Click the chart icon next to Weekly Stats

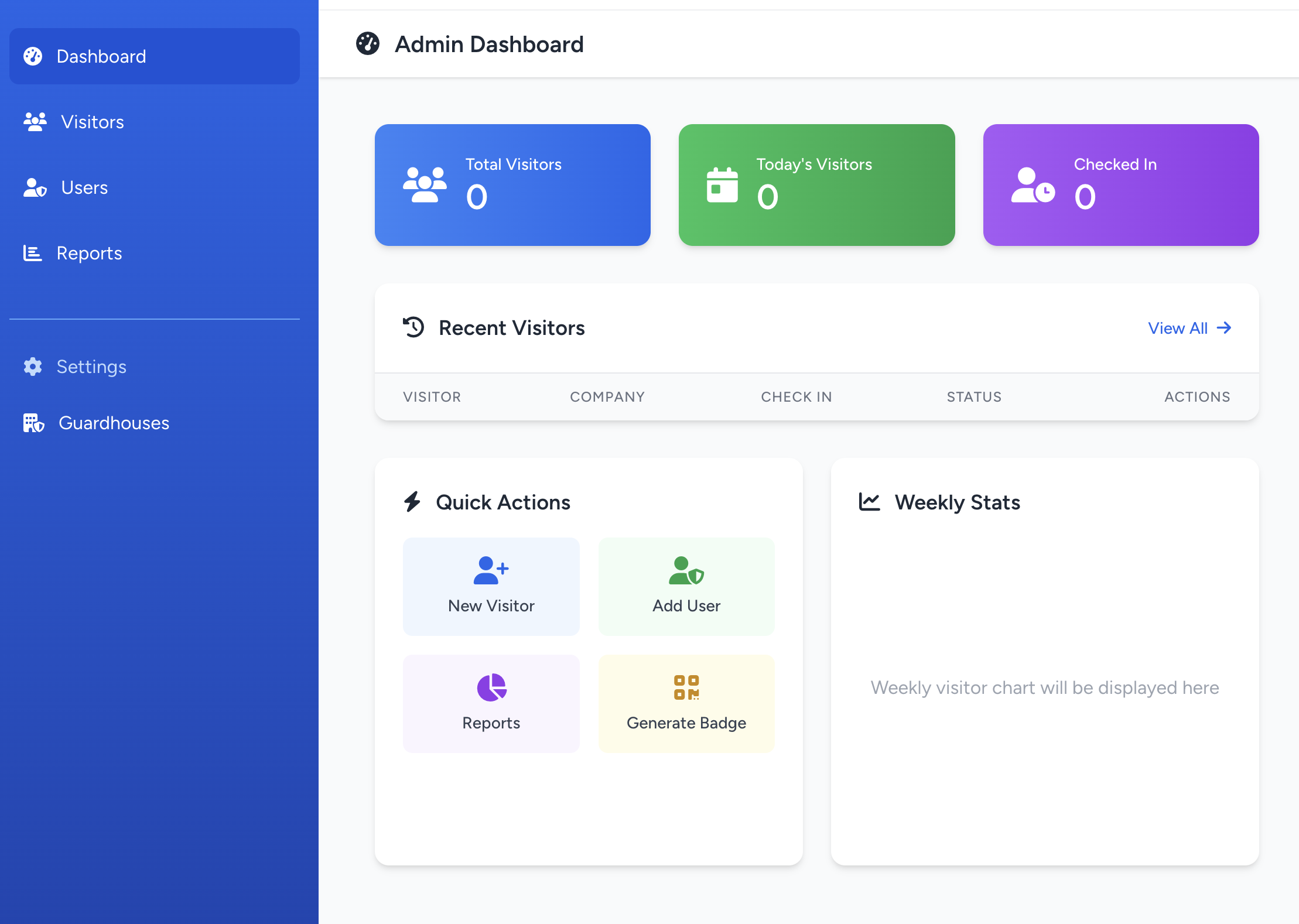(869, 502)
